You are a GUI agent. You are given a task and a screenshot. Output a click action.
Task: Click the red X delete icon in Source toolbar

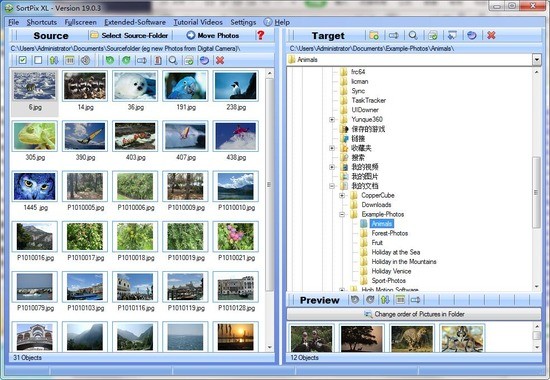(220, 60)
